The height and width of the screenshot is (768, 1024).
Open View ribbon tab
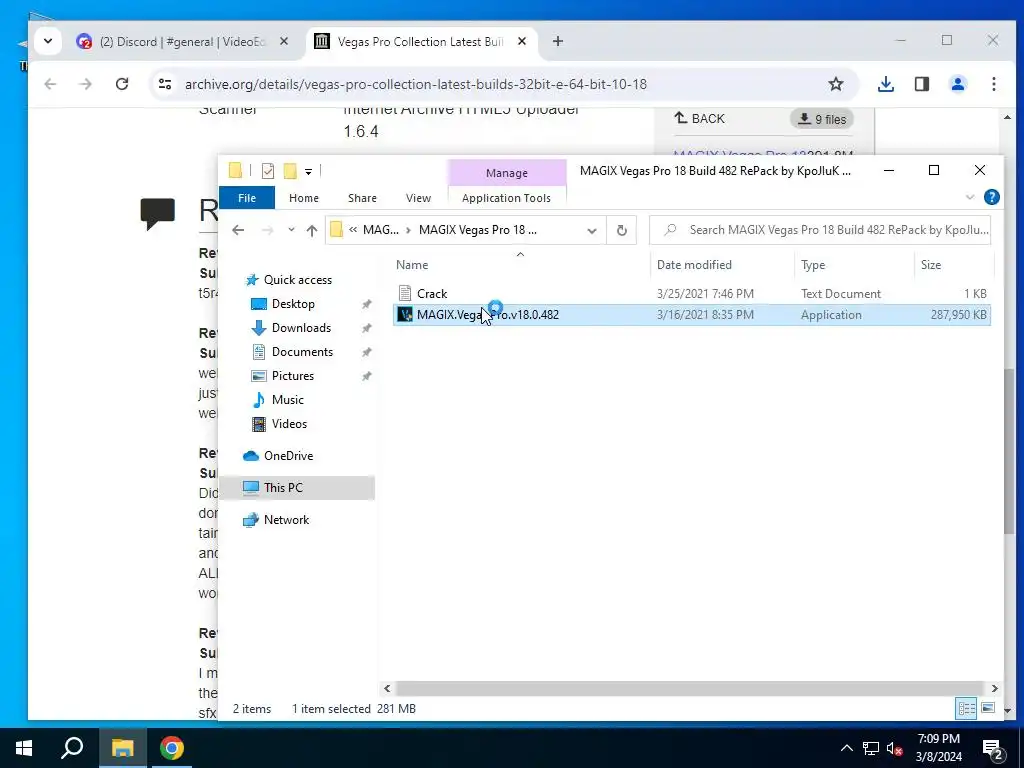pos(418,198)
